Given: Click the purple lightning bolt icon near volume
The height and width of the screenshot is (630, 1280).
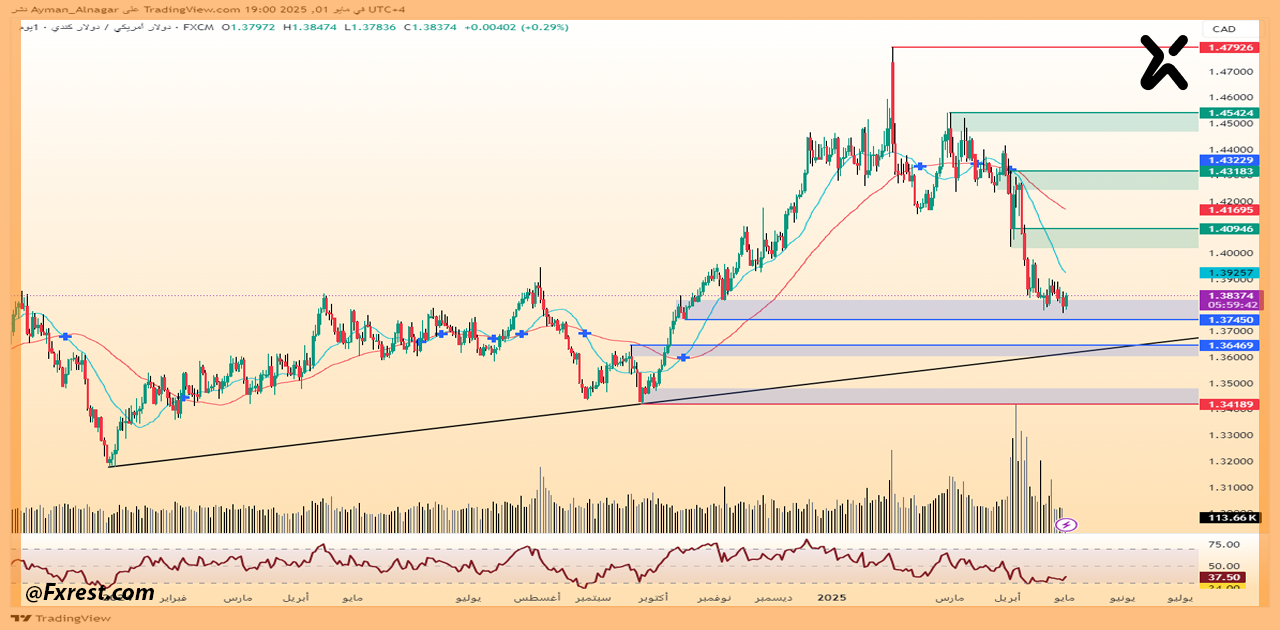Looking at the screenshot, I should pos(1067,524).
